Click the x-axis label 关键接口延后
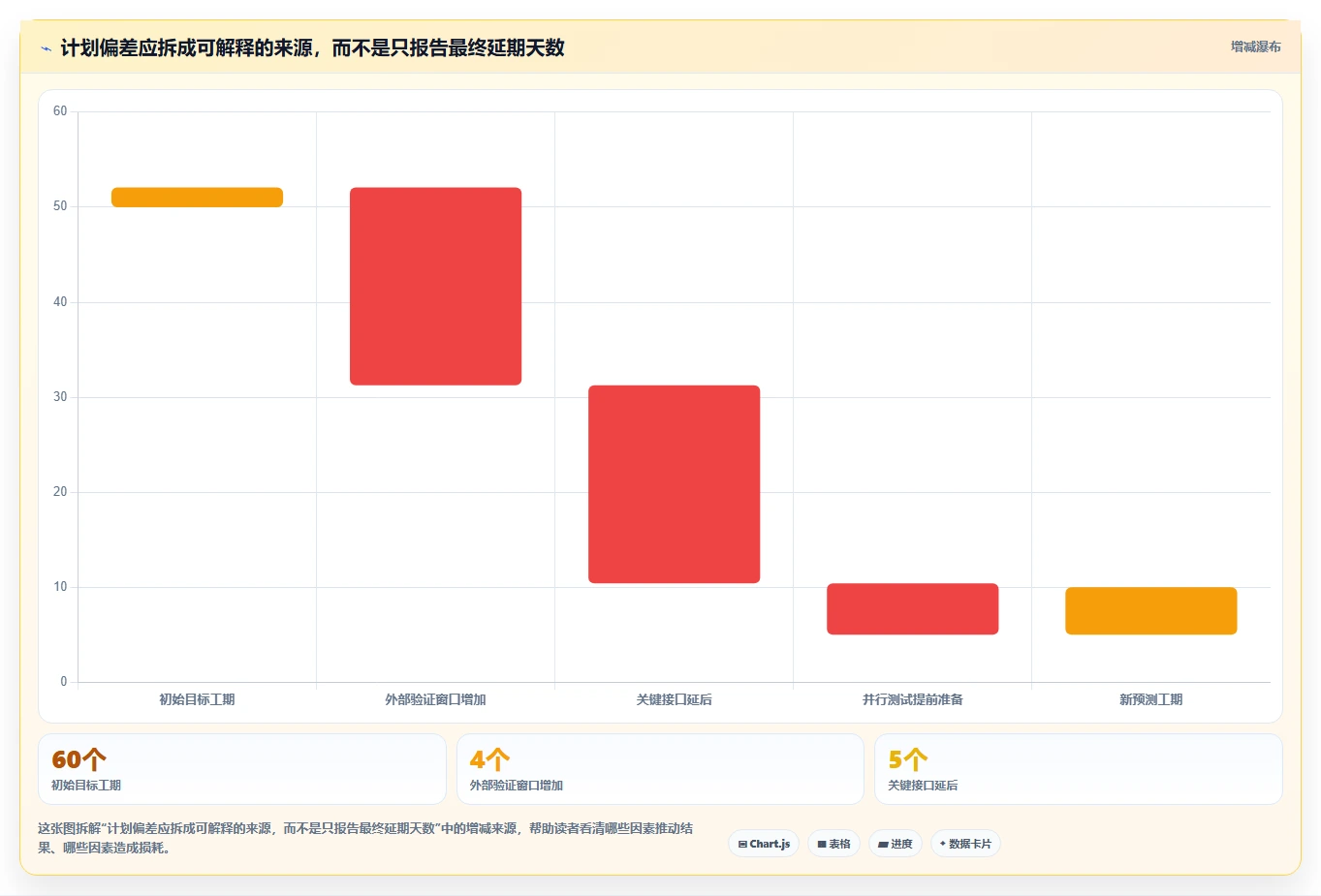This screenshot has height=896, width=1321. click(x=674, y=699)
